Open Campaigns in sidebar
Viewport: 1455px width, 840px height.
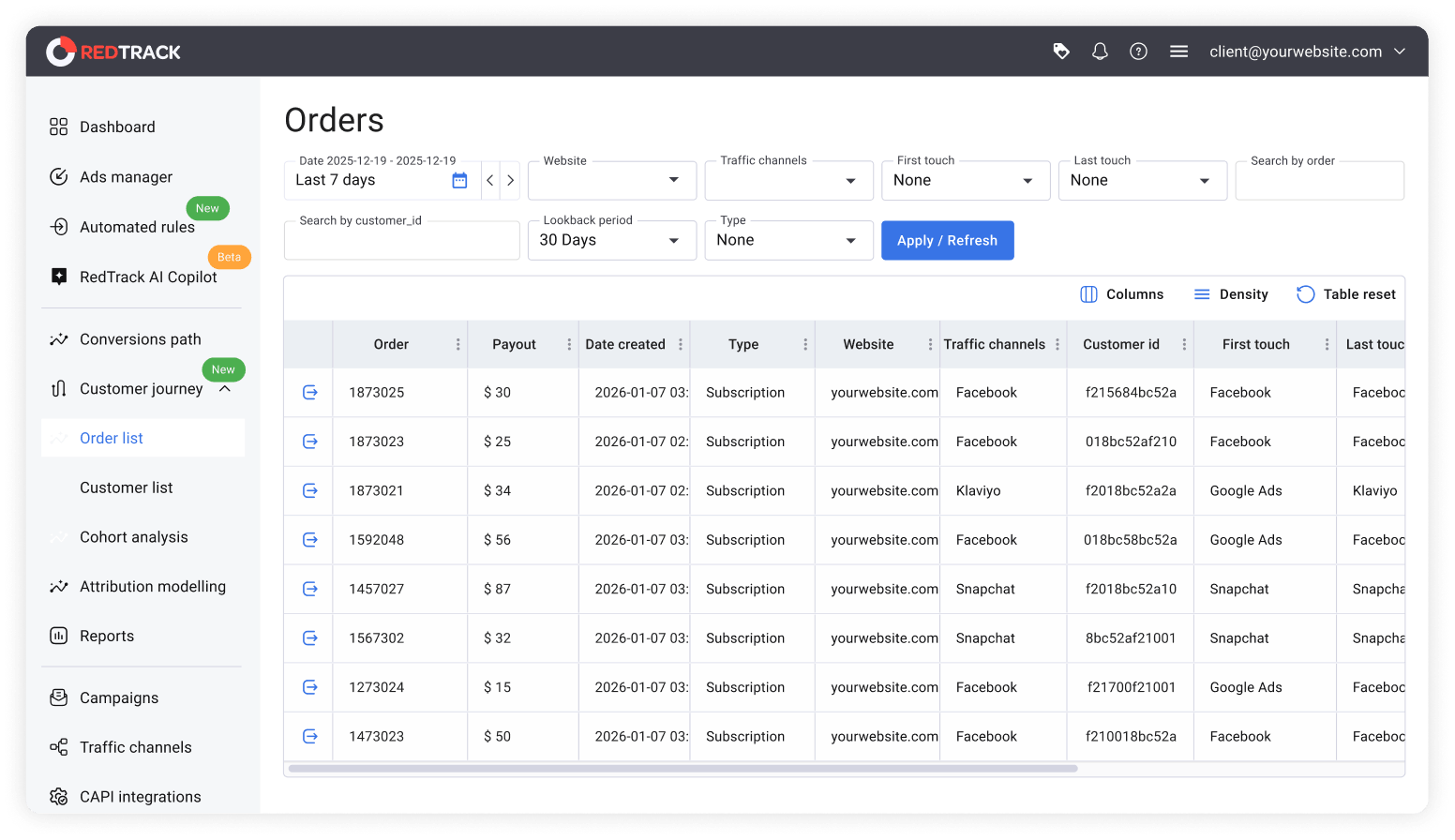(118, 697)
